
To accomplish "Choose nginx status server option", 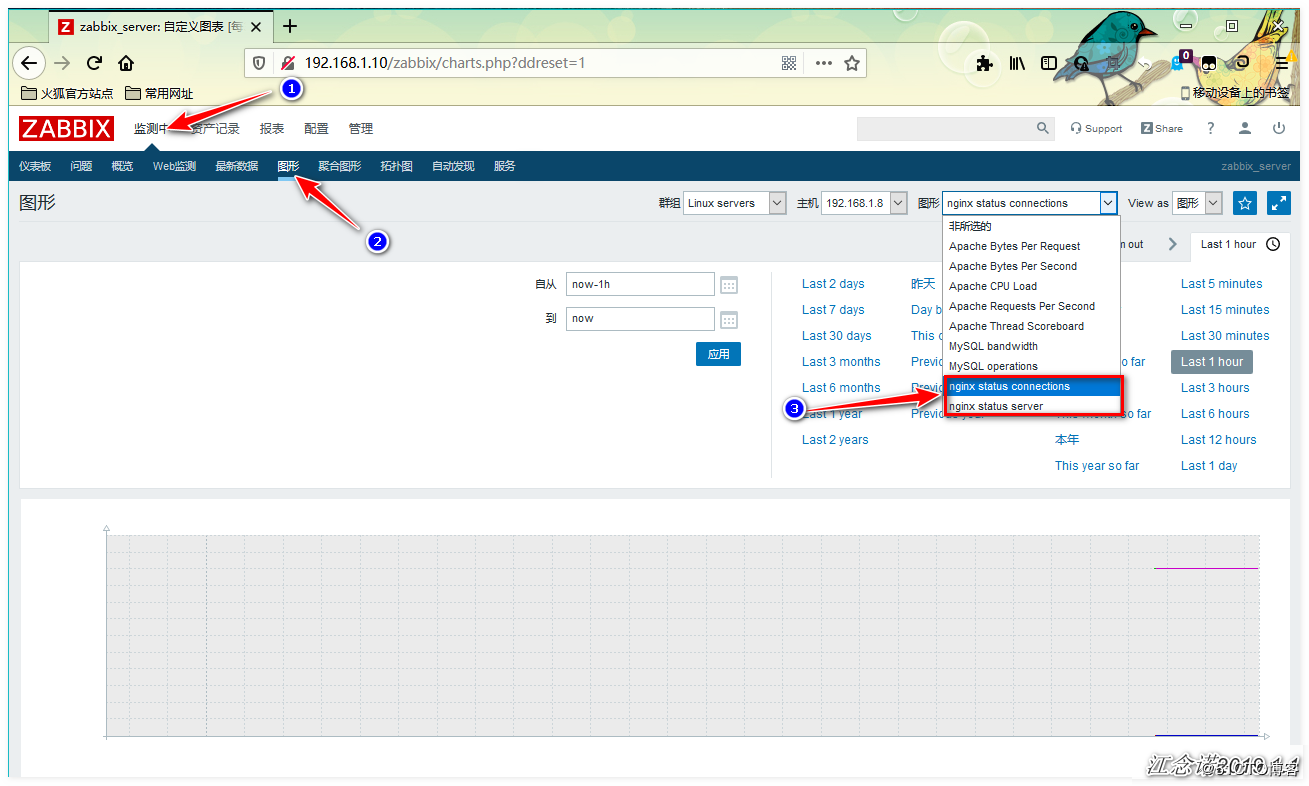I will point(1031,406).
